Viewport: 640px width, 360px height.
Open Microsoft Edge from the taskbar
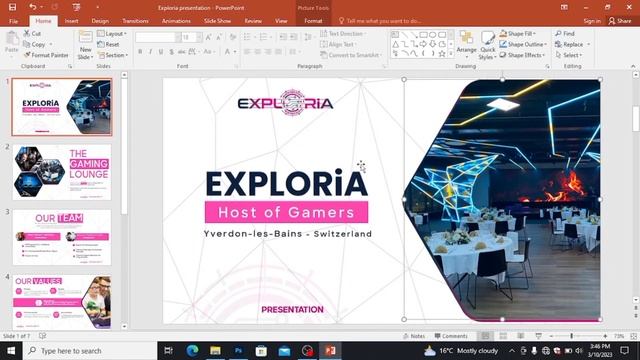pos(192,351)
